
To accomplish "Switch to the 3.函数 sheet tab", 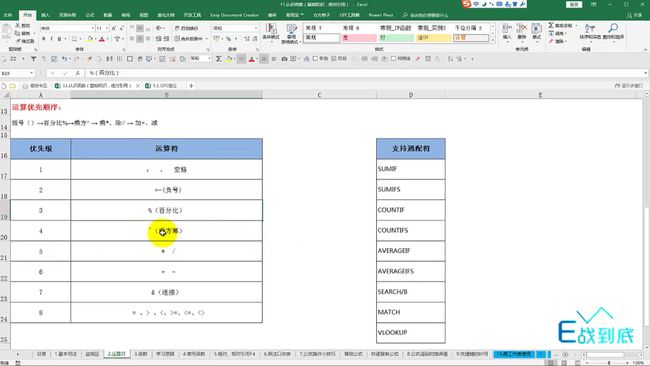I will [x=141, y=354].
